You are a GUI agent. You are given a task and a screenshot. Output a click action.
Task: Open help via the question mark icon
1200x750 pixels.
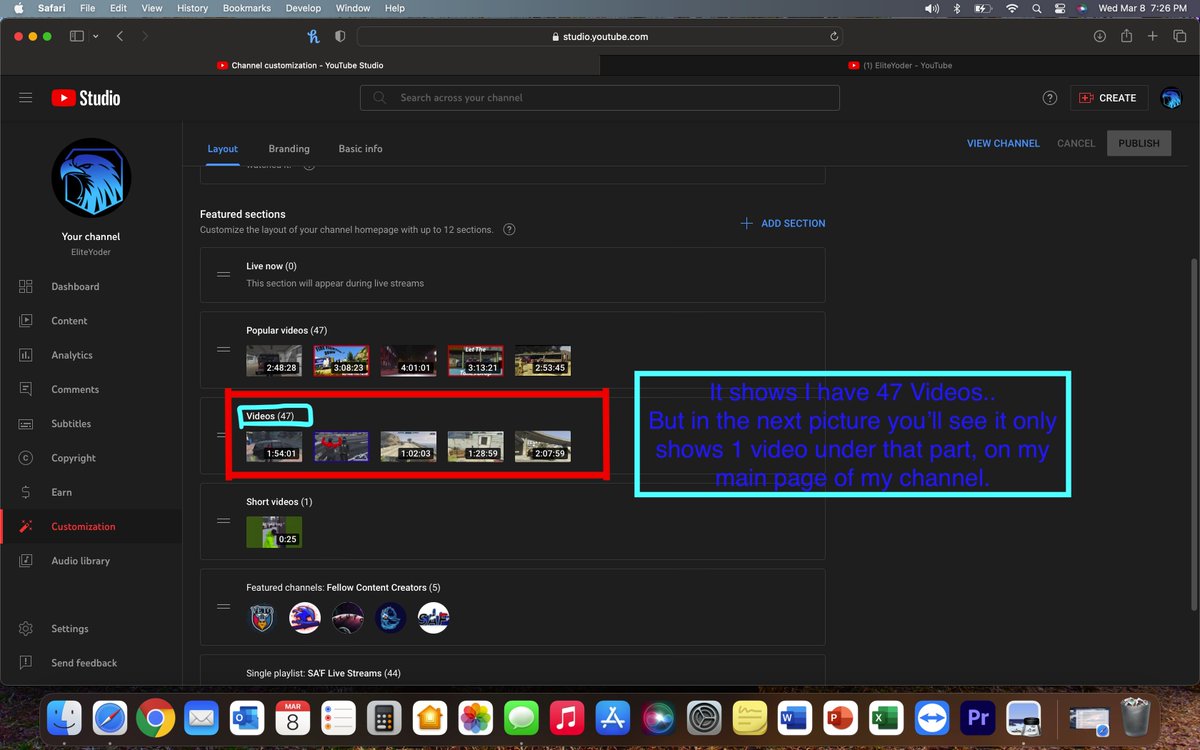point(1049,98)
